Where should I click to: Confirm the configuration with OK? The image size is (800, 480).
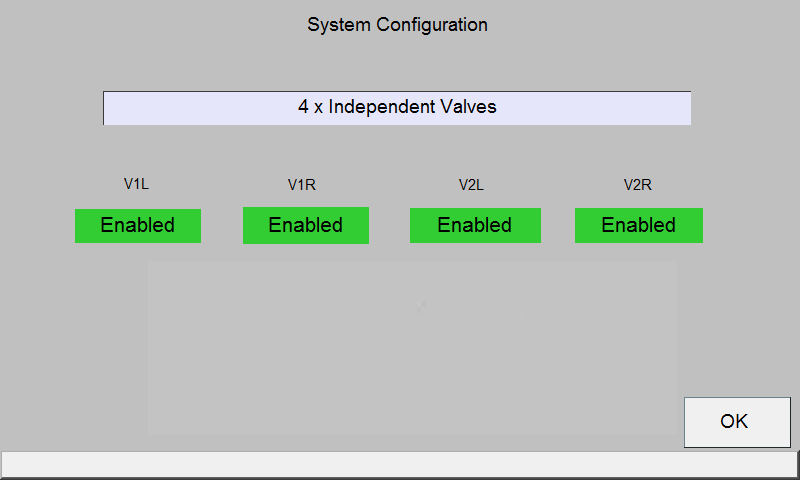pyautogui.click(x=737, y=422)
